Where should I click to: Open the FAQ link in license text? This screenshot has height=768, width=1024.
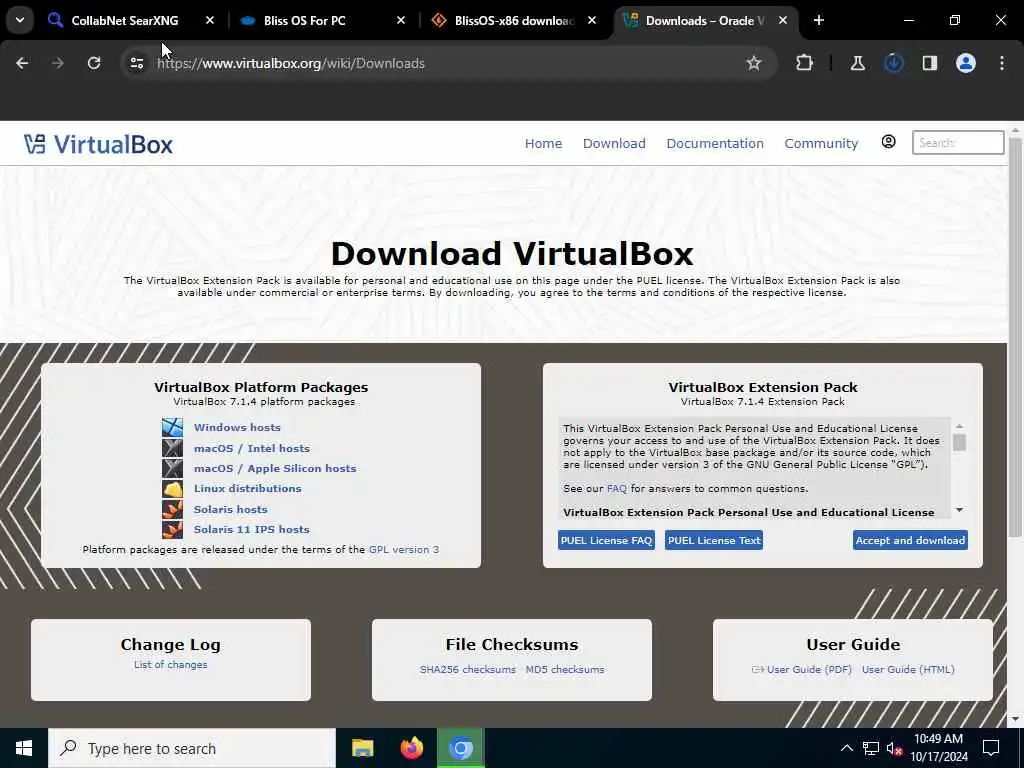point(616,488)
